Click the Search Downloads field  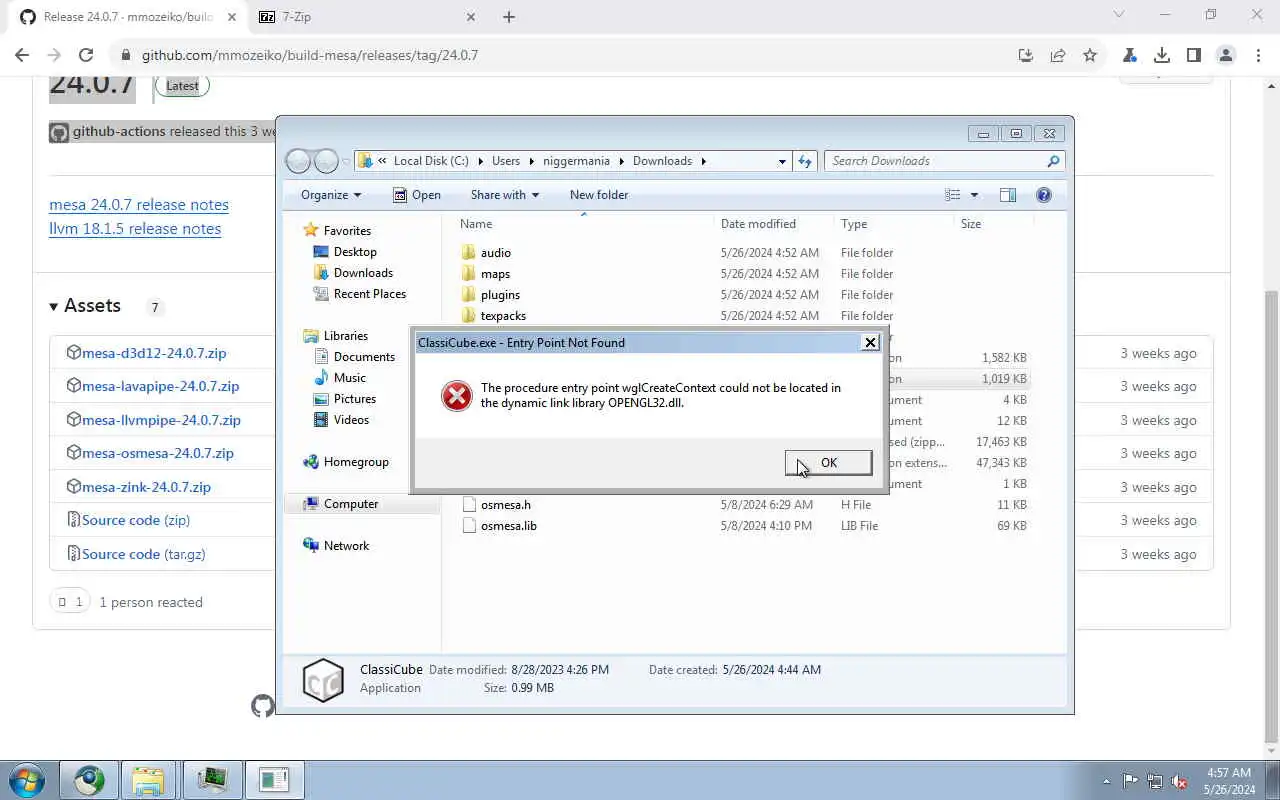tap(944, 161)
